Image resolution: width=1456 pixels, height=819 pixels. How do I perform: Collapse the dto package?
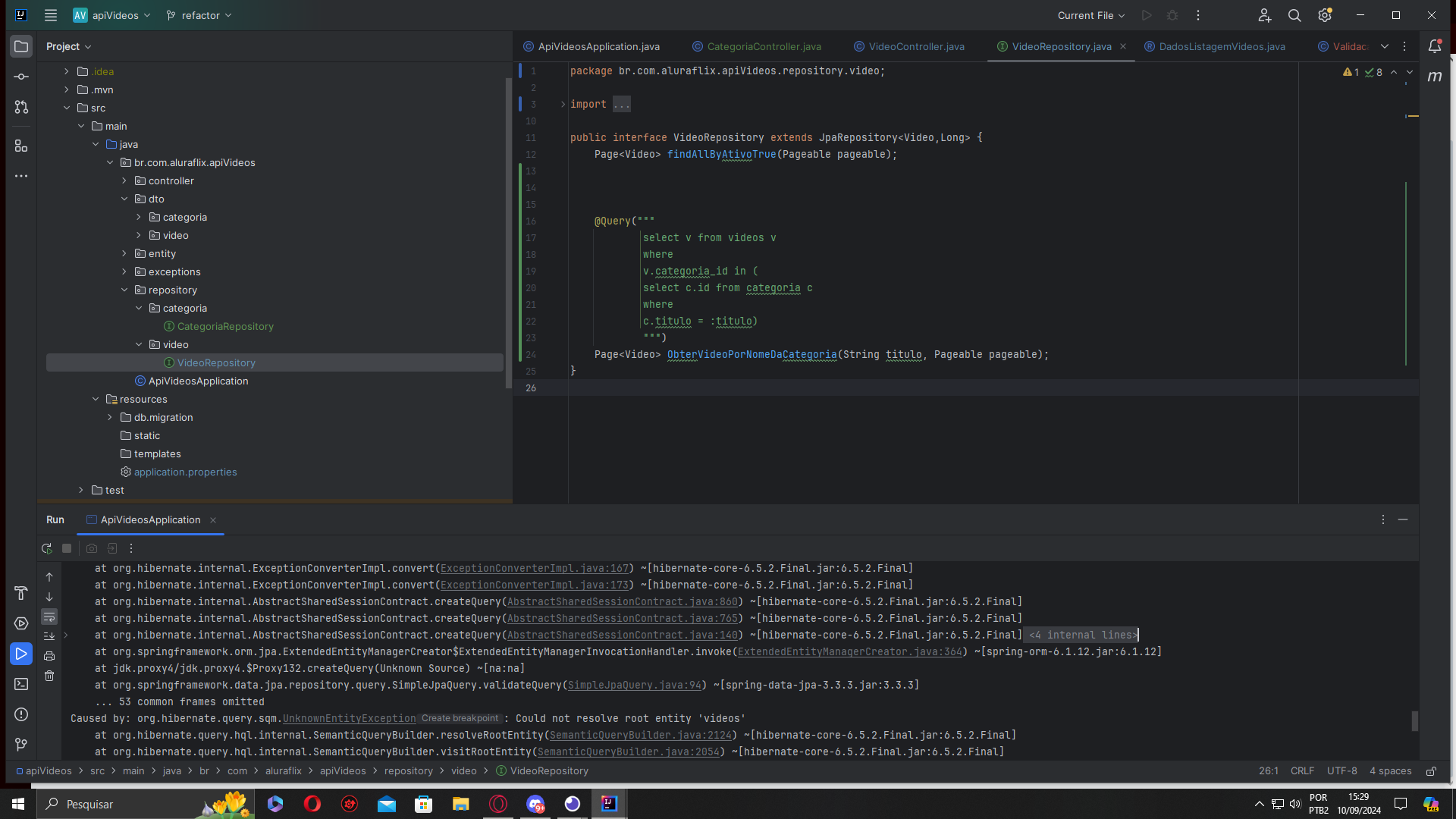coord(124,199)
